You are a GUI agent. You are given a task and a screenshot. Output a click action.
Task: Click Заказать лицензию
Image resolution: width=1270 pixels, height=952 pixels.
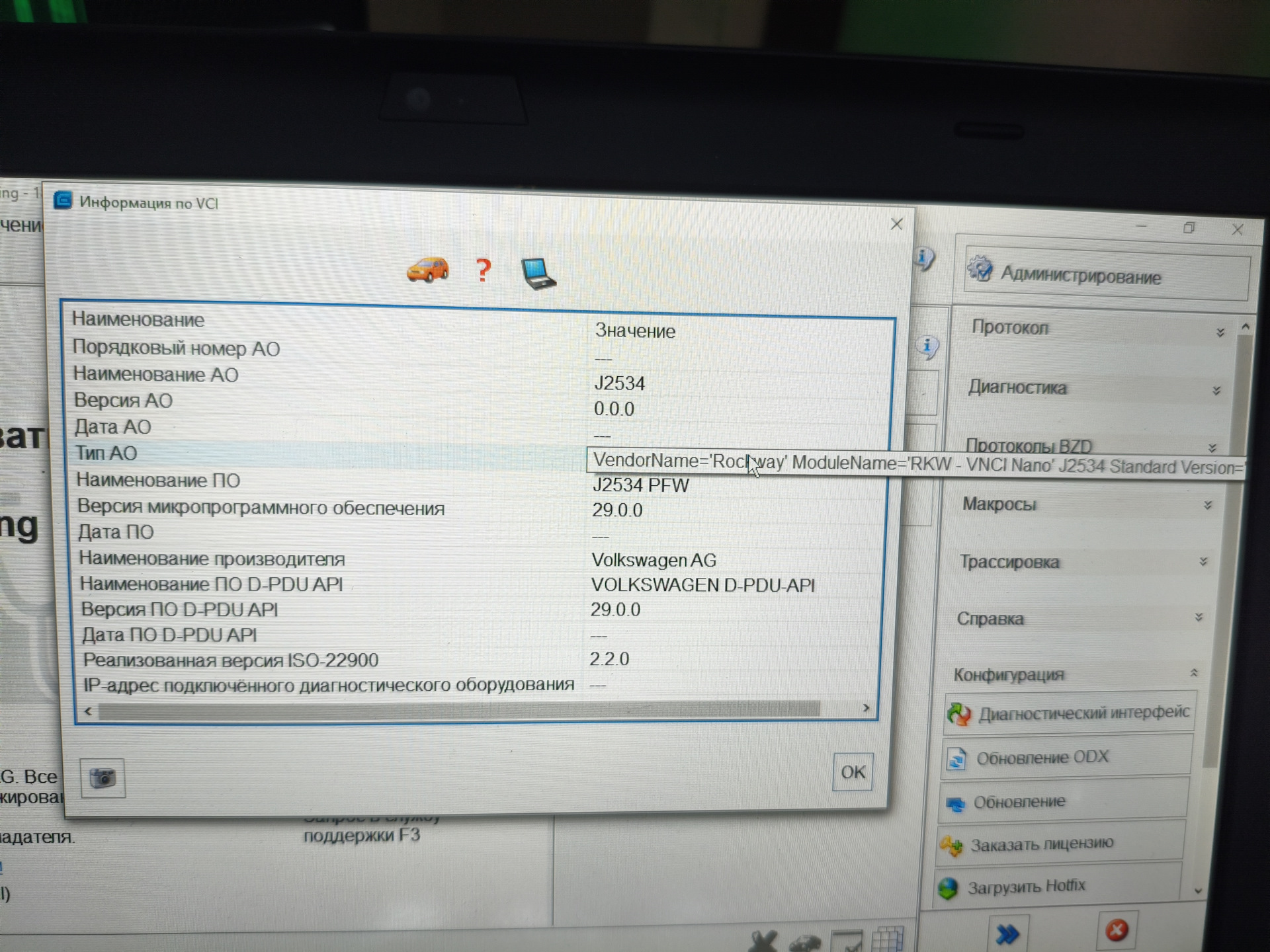(1060, 844)
